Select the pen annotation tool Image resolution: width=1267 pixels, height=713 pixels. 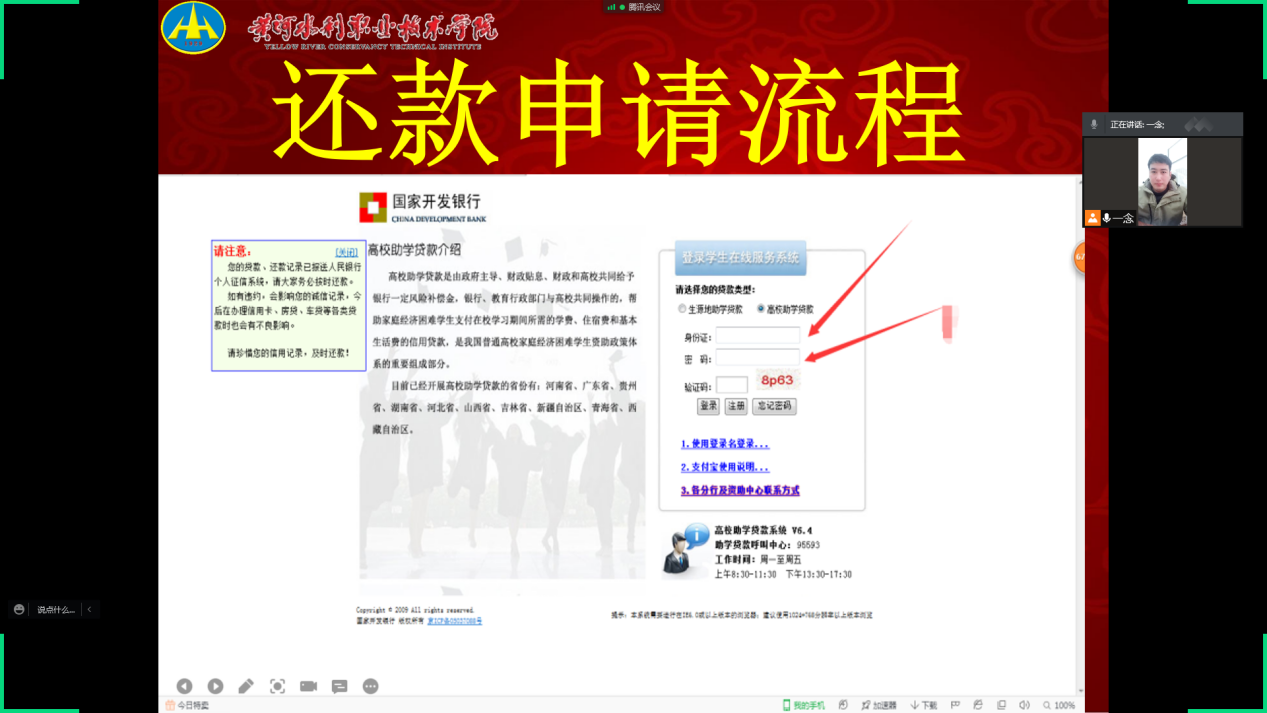pos(246,686)
